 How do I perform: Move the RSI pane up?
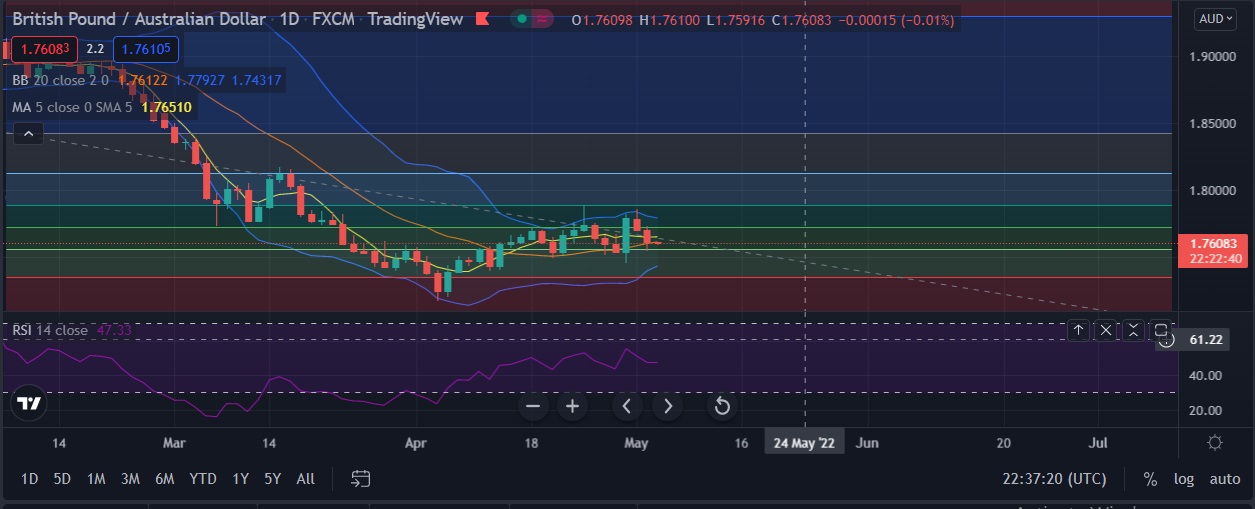pos(1078,330)
